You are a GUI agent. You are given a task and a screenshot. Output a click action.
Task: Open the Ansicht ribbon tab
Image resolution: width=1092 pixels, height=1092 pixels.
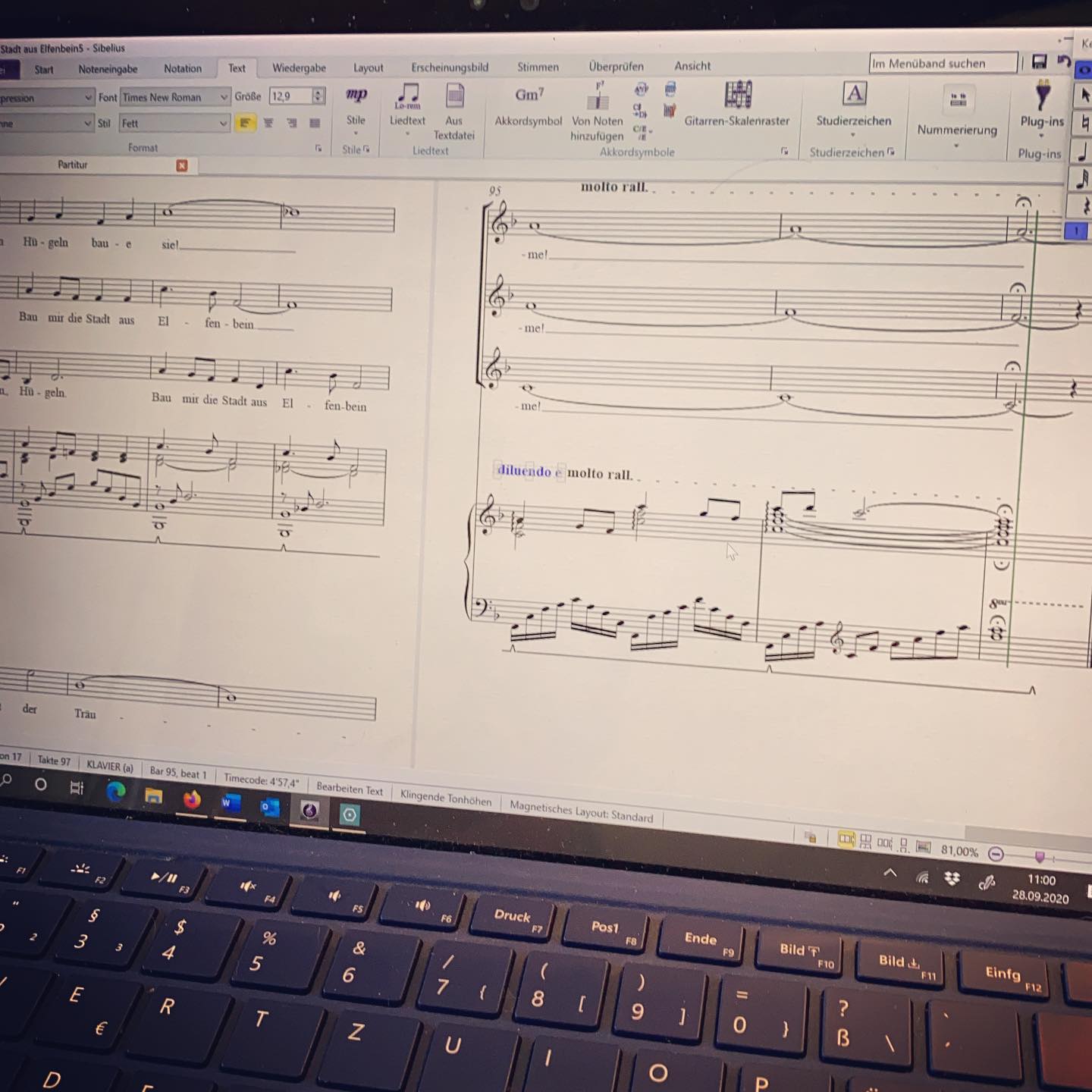(693, 66)
